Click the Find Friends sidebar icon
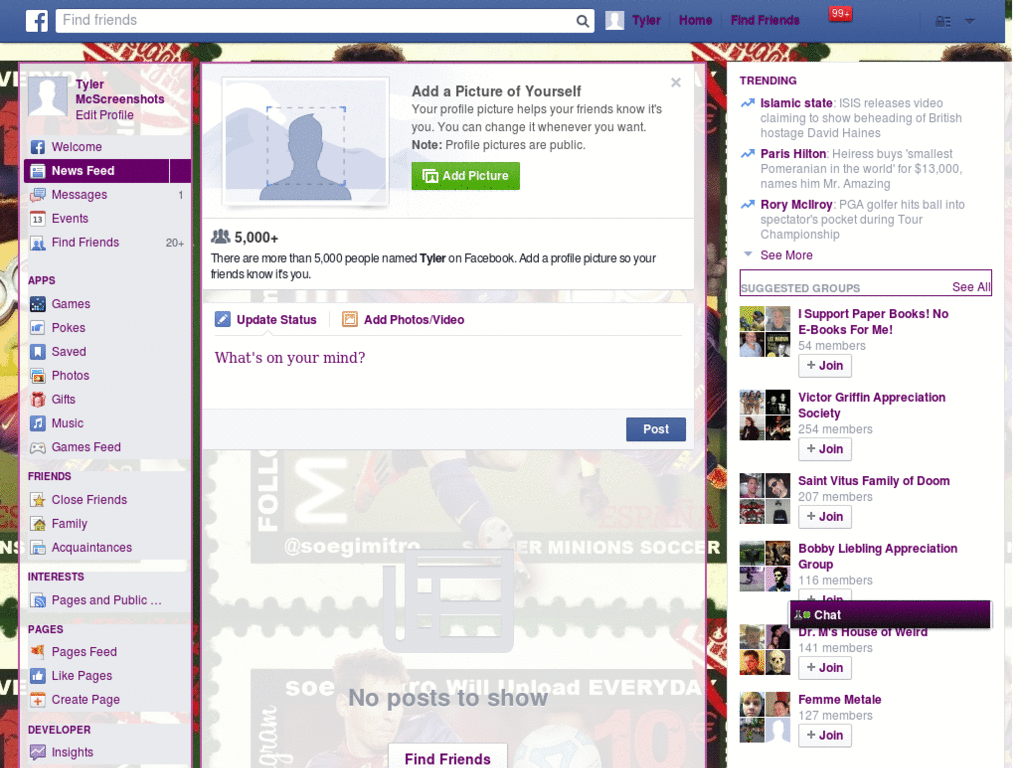Image resolution: width=1024 pixels, height=768 pixels. coord(38,243)
